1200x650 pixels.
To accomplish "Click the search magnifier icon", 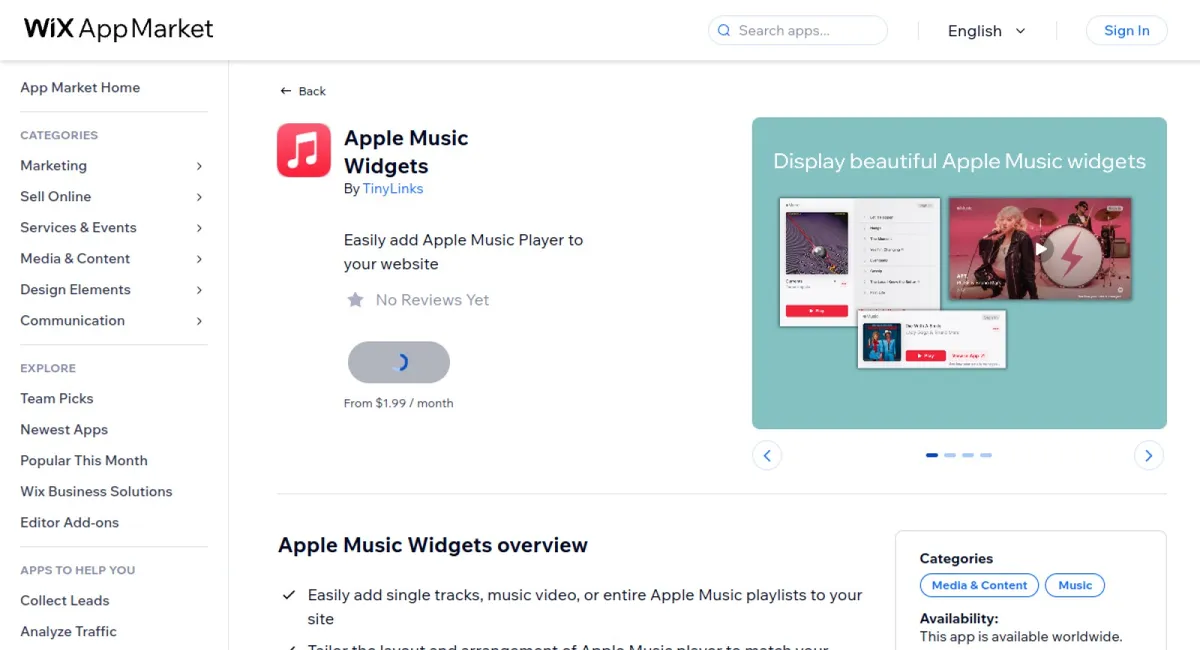I will coord(724,31).
